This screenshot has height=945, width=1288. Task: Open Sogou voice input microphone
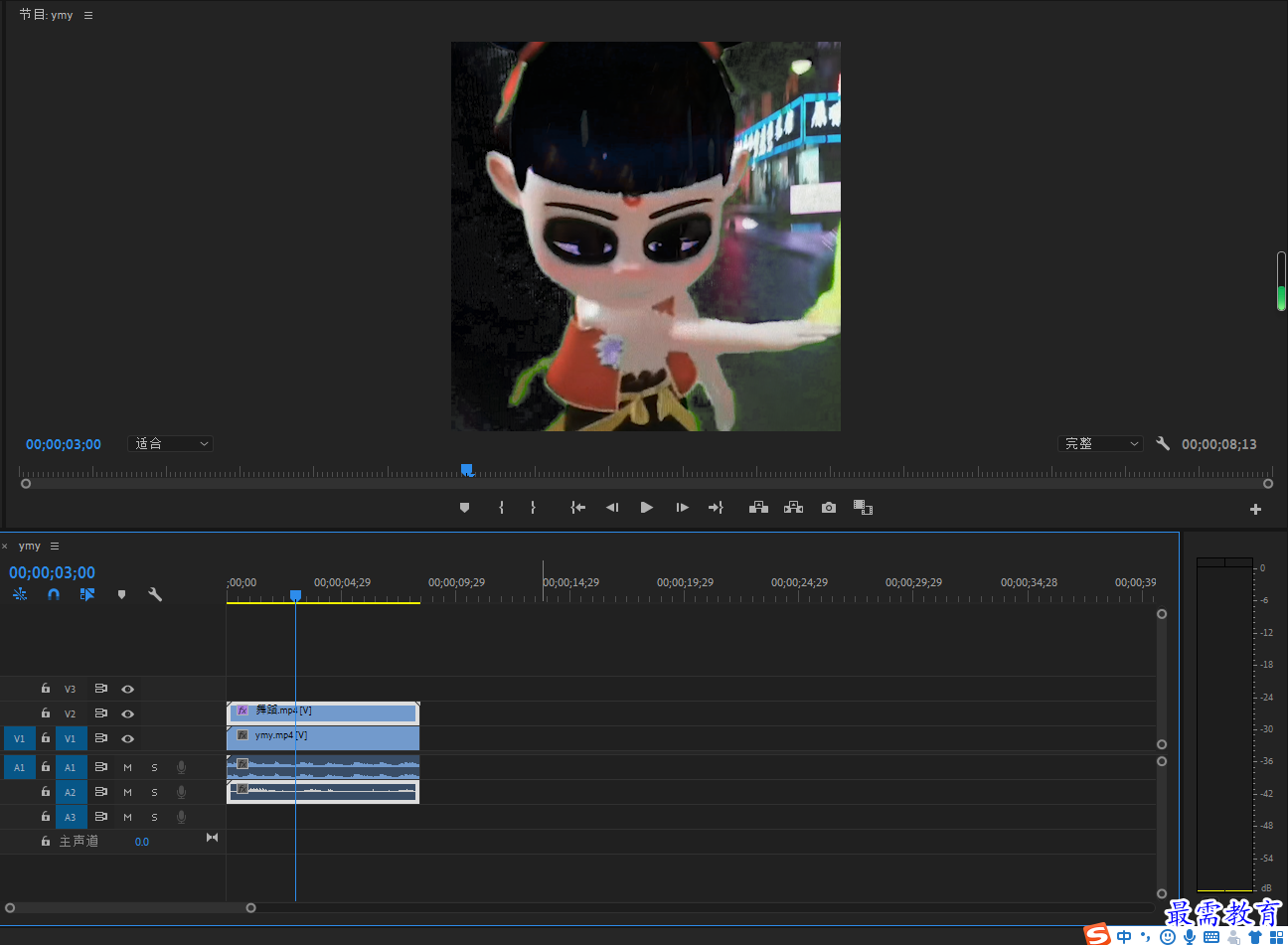1190,936
